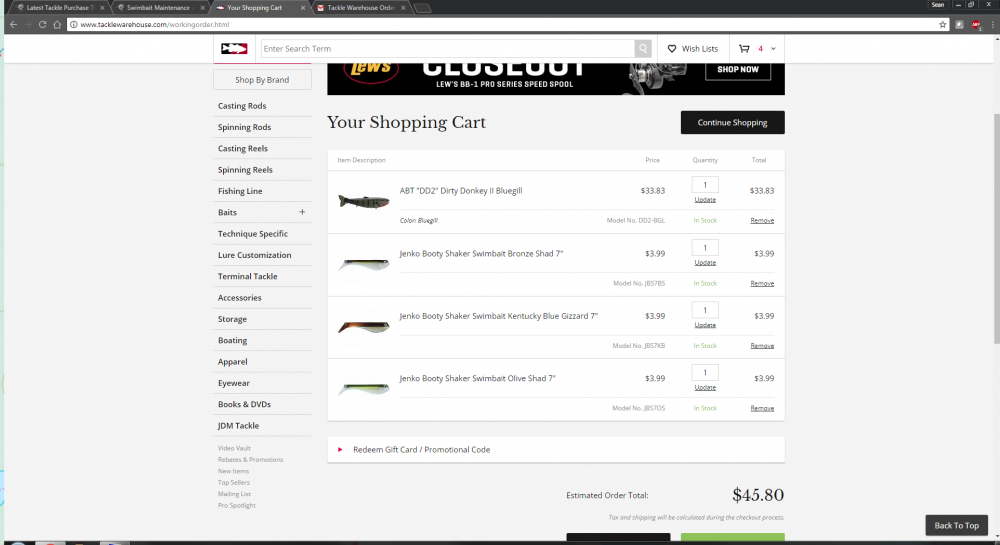Click the Continue Shopping button
1000x545 pixels.
(733, 122)
